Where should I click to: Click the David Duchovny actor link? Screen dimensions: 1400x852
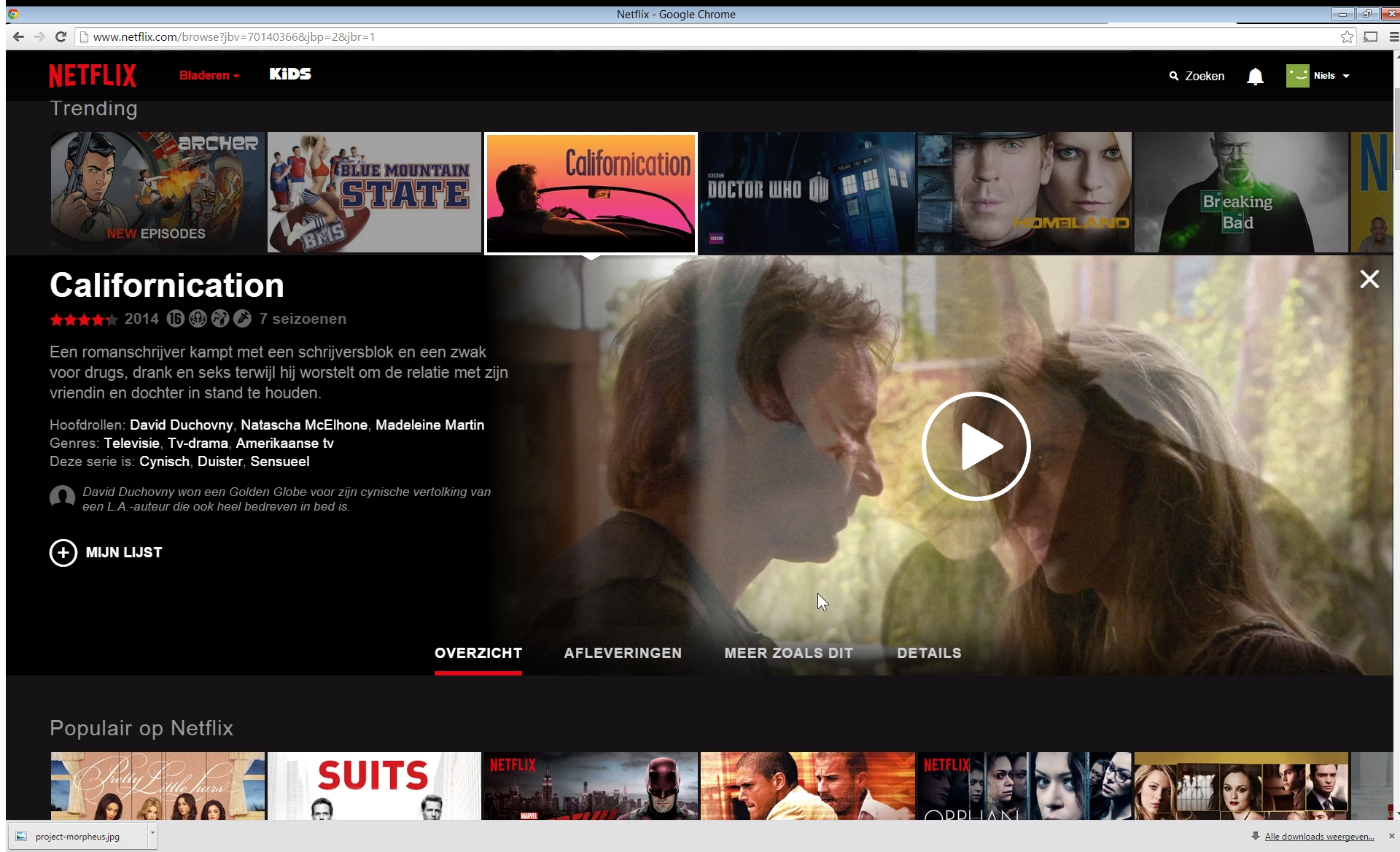click(x=181, y=425)
